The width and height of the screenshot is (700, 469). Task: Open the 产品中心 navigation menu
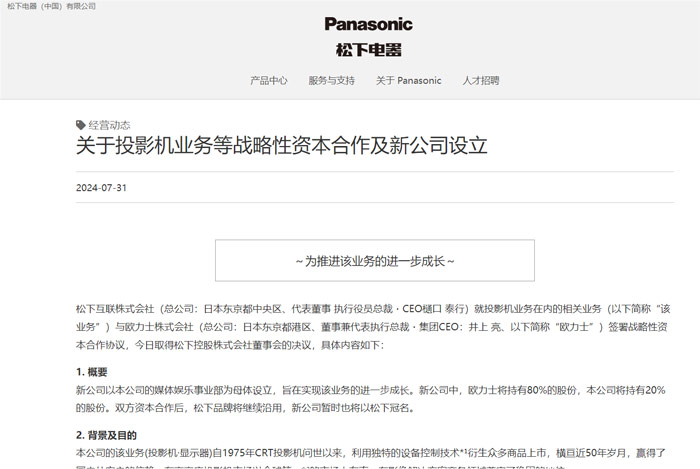click(x=268, y=80)
